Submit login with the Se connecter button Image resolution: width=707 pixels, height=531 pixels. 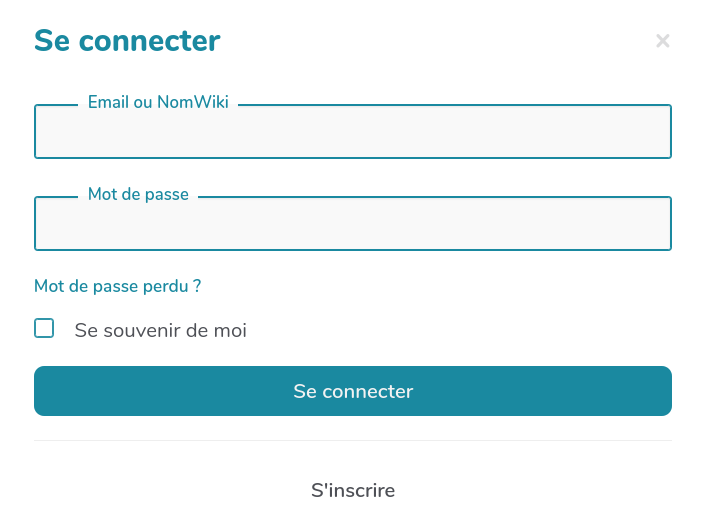352,391
